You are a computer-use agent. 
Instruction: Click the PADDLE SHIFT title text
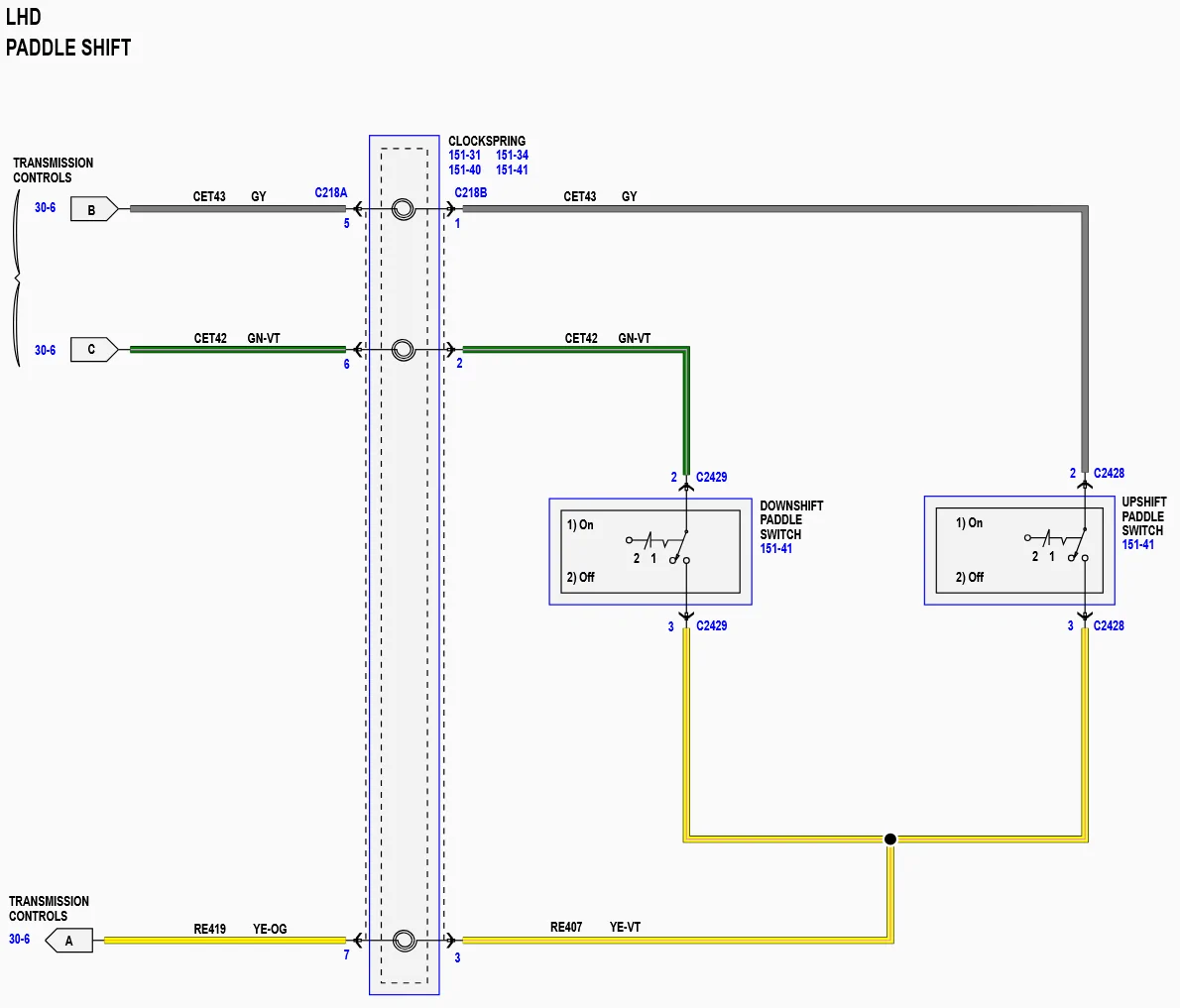(68, 49)
